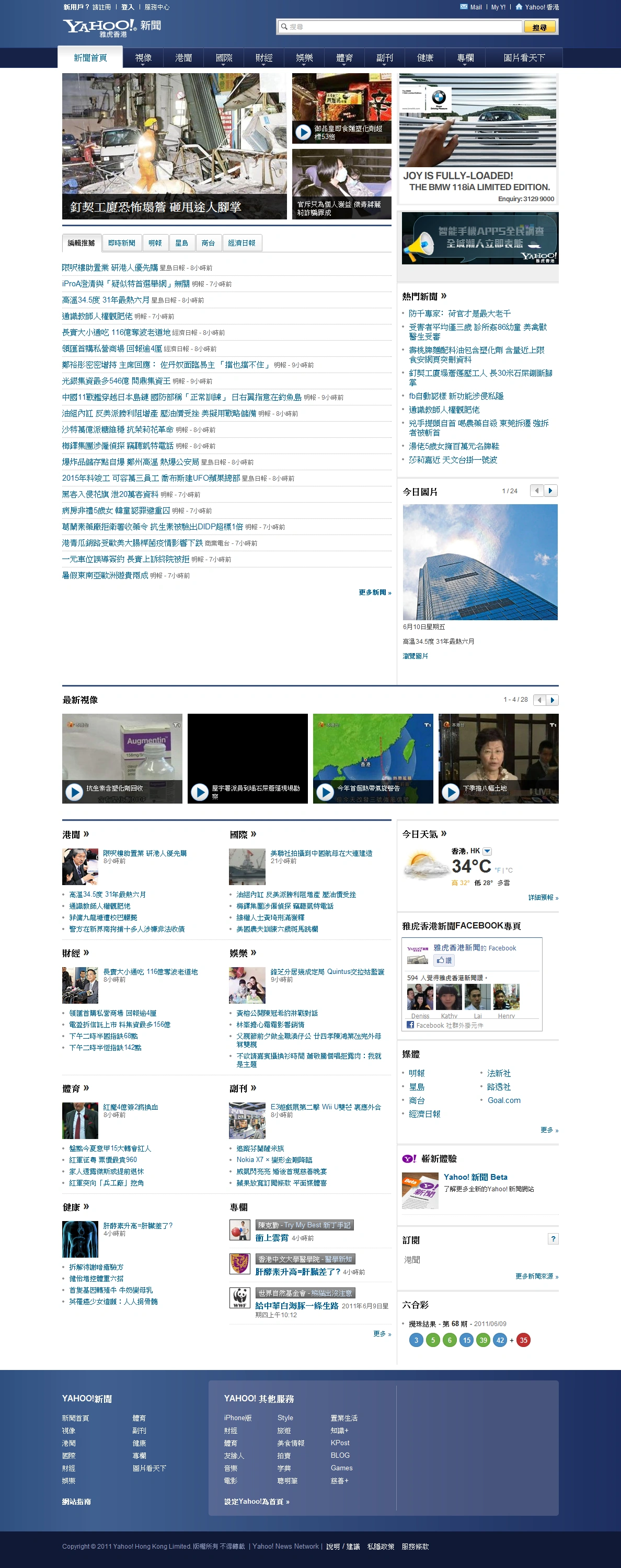Show next photo in 今日圖片
This screenshot has height=1568, width=621.
[x=551, y=491]
